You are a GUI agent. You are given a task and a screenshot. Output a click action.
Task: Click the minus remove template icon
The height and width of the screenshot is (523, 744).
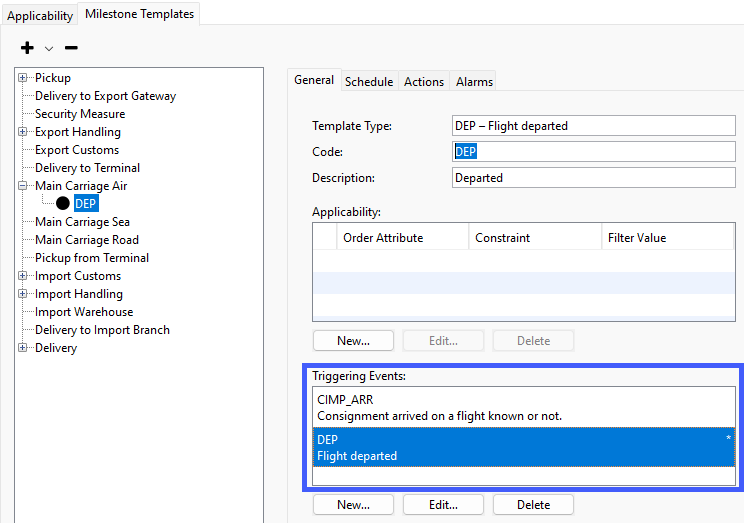pos(71,47)
